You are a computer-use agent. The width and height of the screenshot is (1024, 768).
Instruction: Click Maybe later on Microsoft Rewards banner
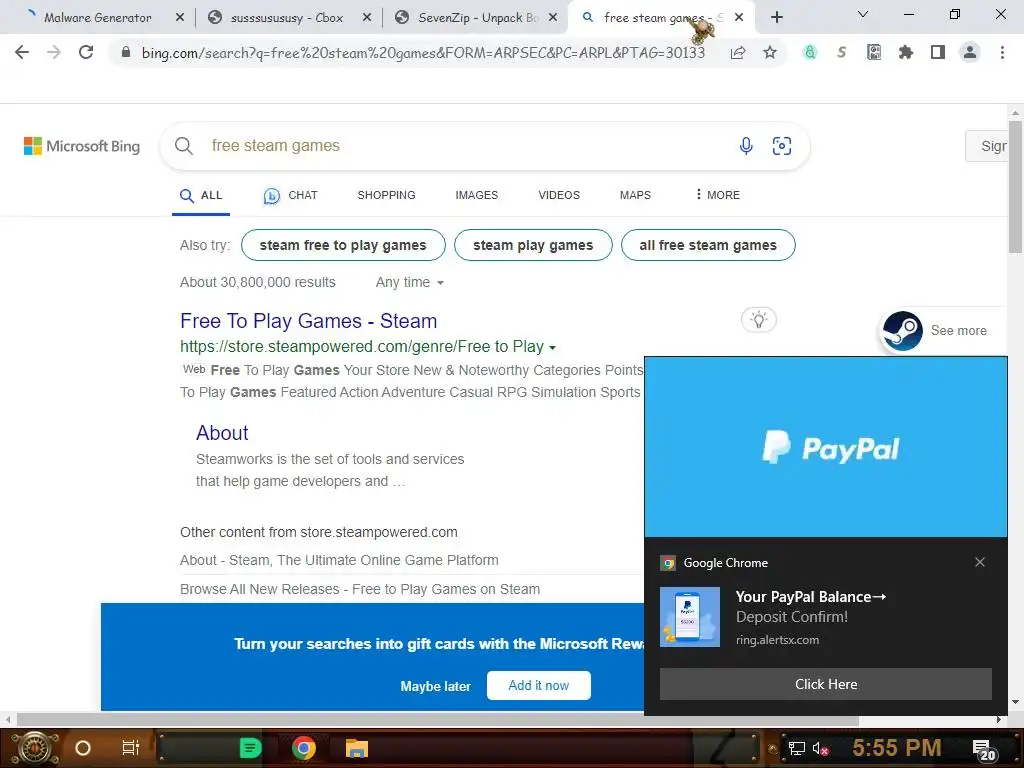click(436, 686)
